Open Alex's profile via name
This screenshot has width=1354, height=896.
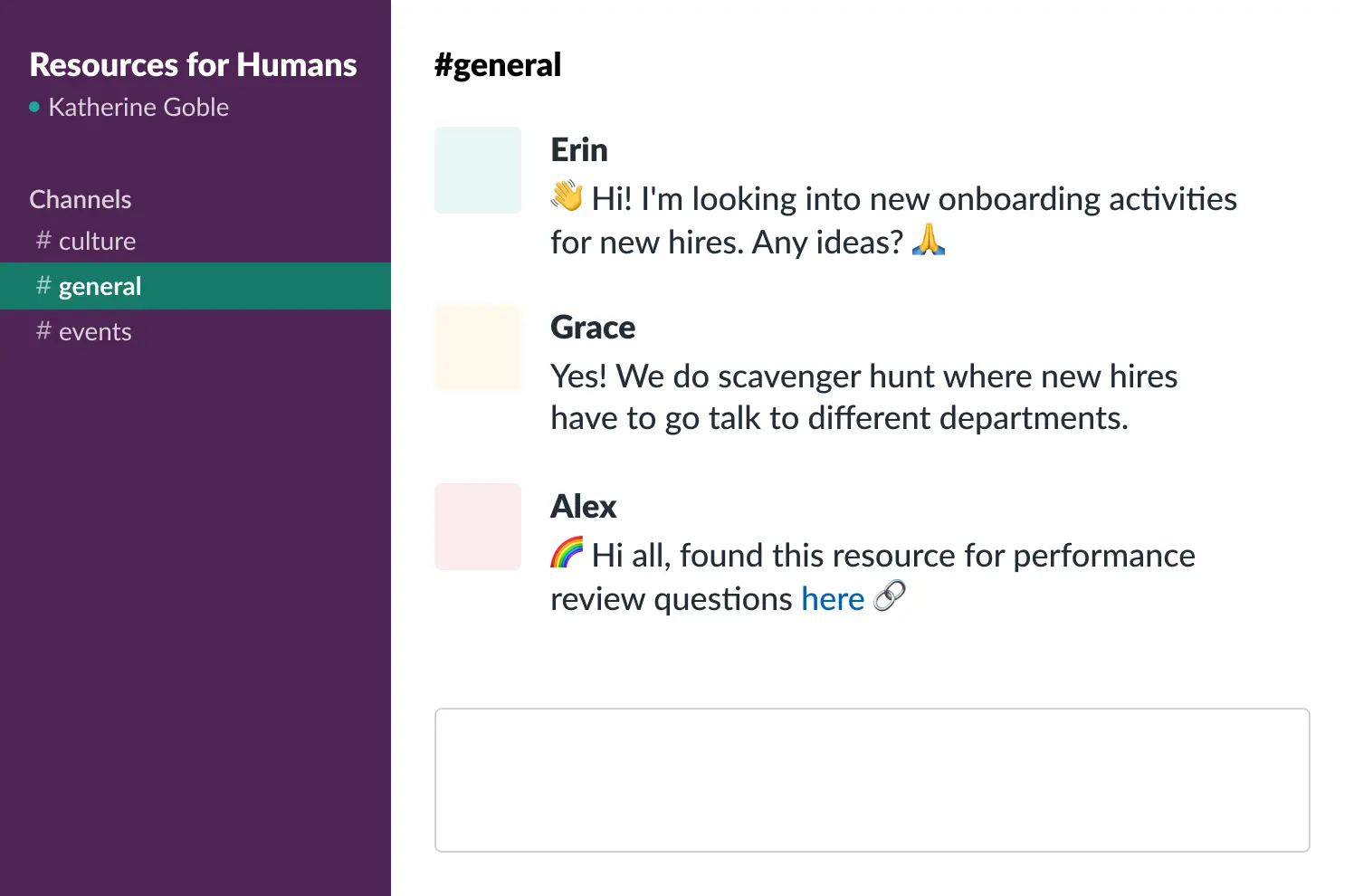coord(584,507)
